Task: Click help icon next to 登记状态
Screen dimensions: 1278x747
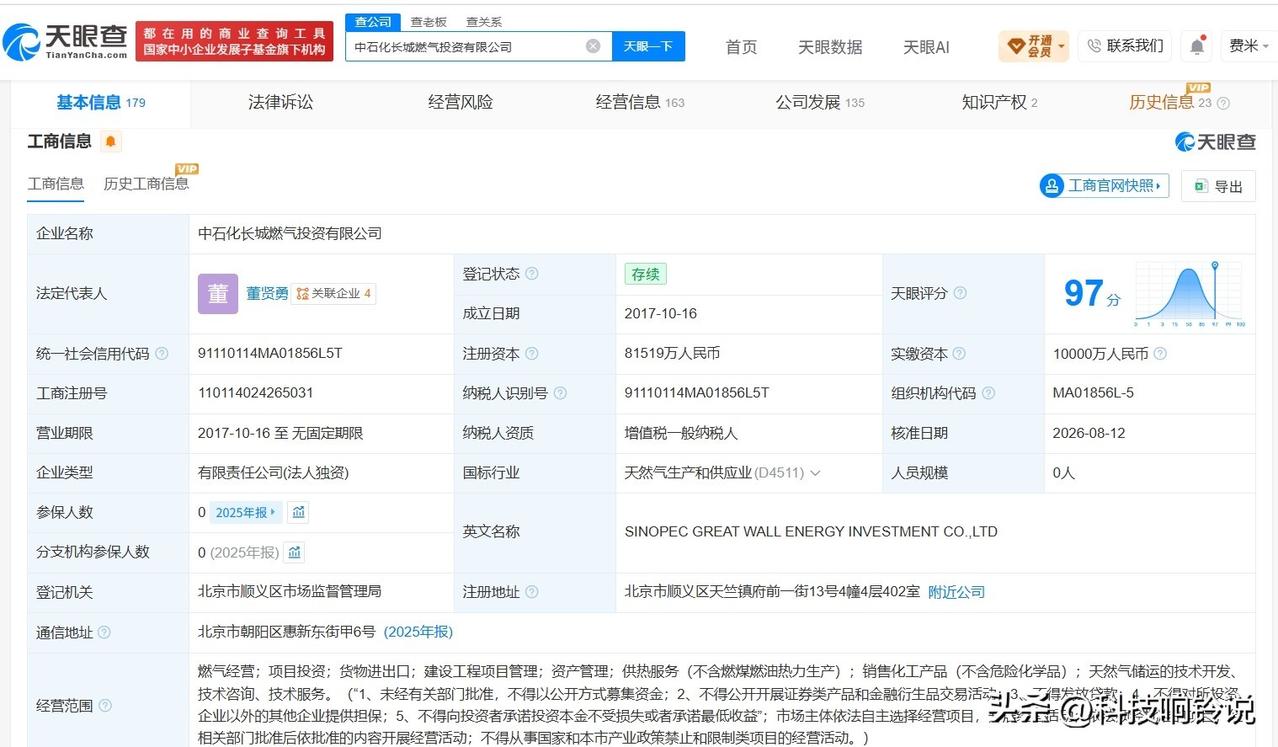Action: point(531,273)
